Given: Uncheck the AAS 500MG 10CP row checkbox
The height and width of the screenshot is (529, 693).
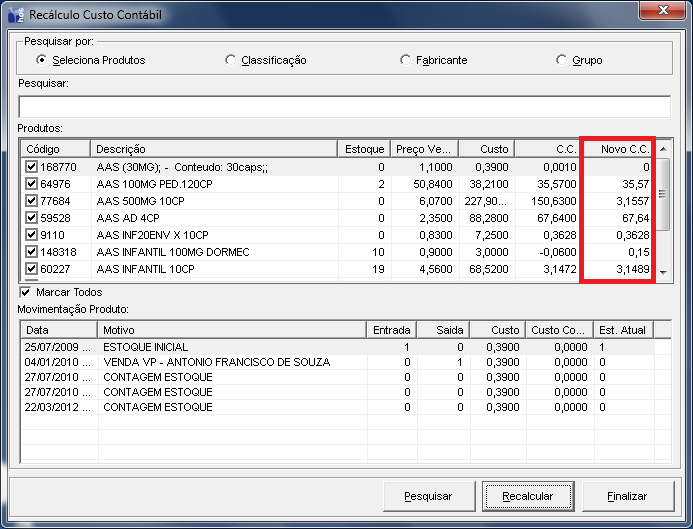Looking at the screenshot, I should click(x=32, y=201).
